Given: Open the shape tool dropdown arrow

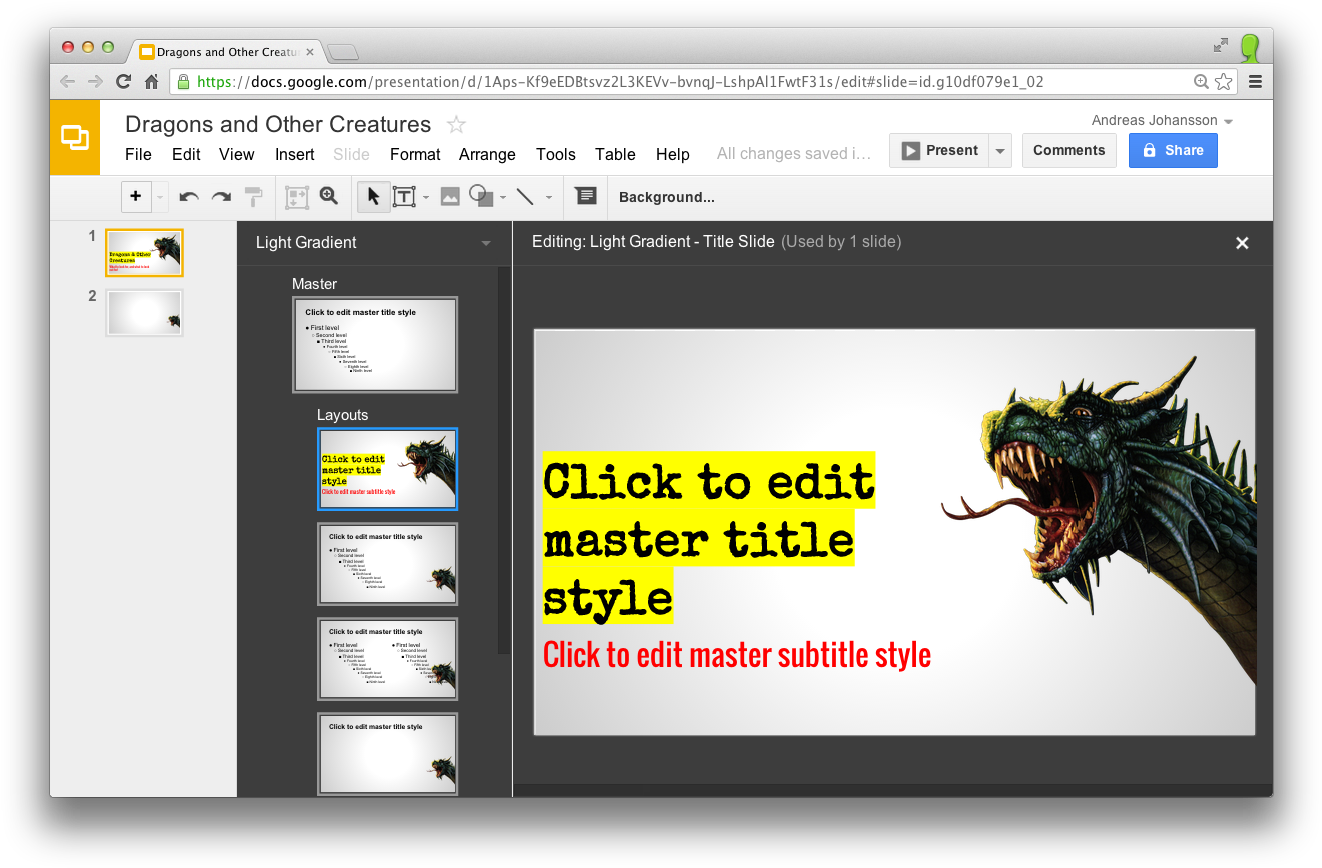Looking at the screenshot, I should coord(503,198).
